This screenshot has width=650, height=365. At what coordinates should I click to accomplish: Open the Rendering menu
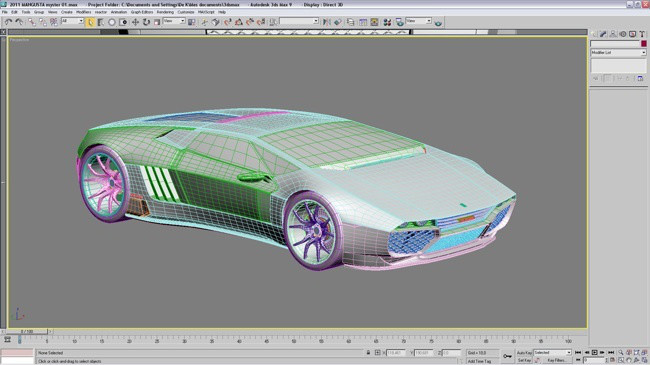point(165,12)
